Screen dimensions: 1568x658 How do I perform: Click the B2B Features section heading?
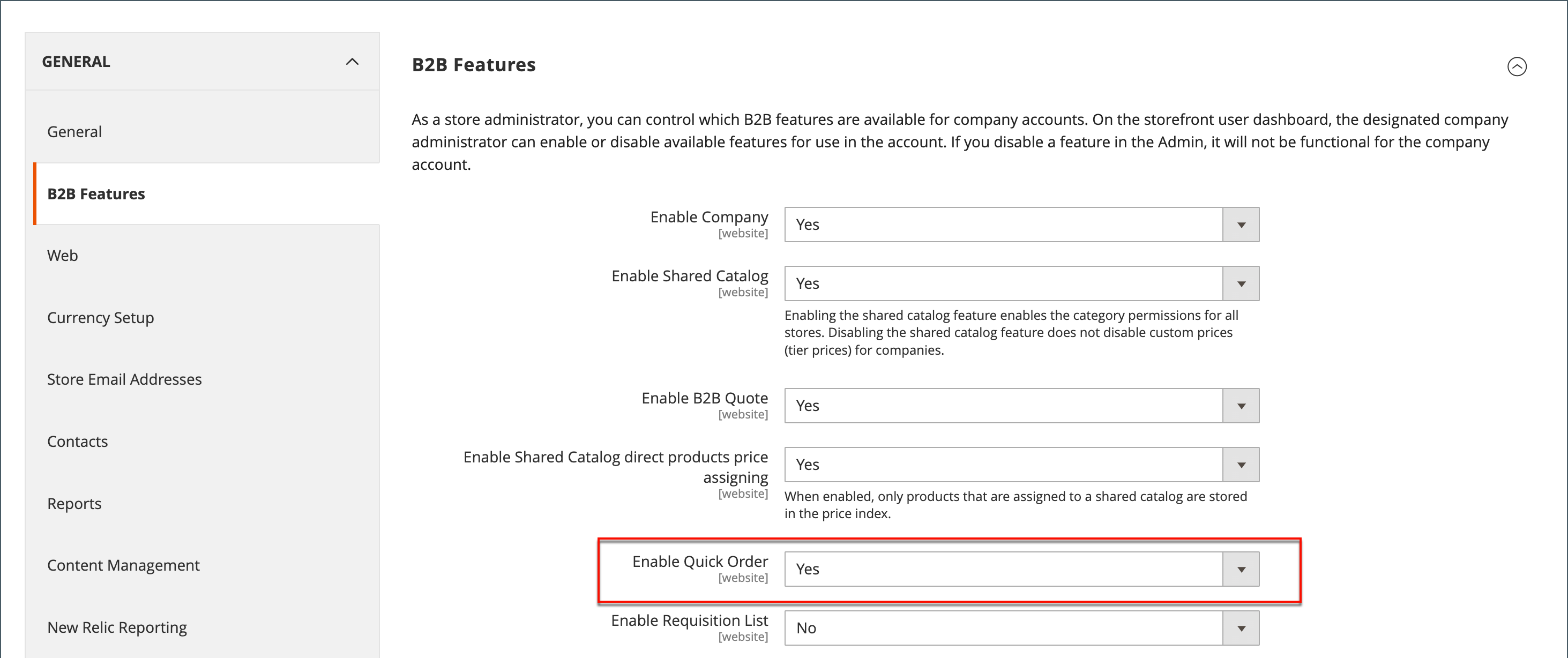coord(474,64)
